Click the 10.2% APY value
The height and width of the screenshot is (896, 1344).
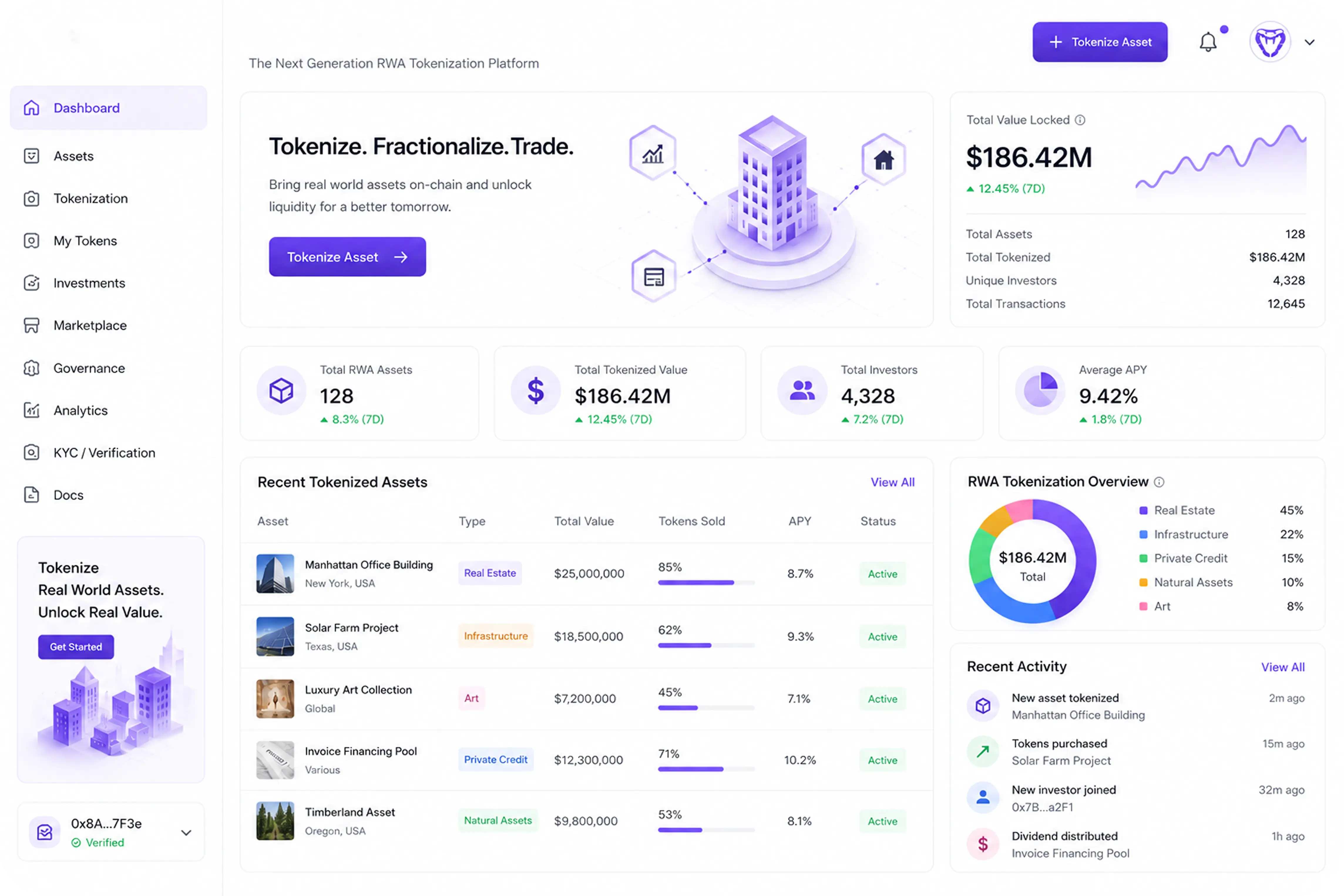800,760
